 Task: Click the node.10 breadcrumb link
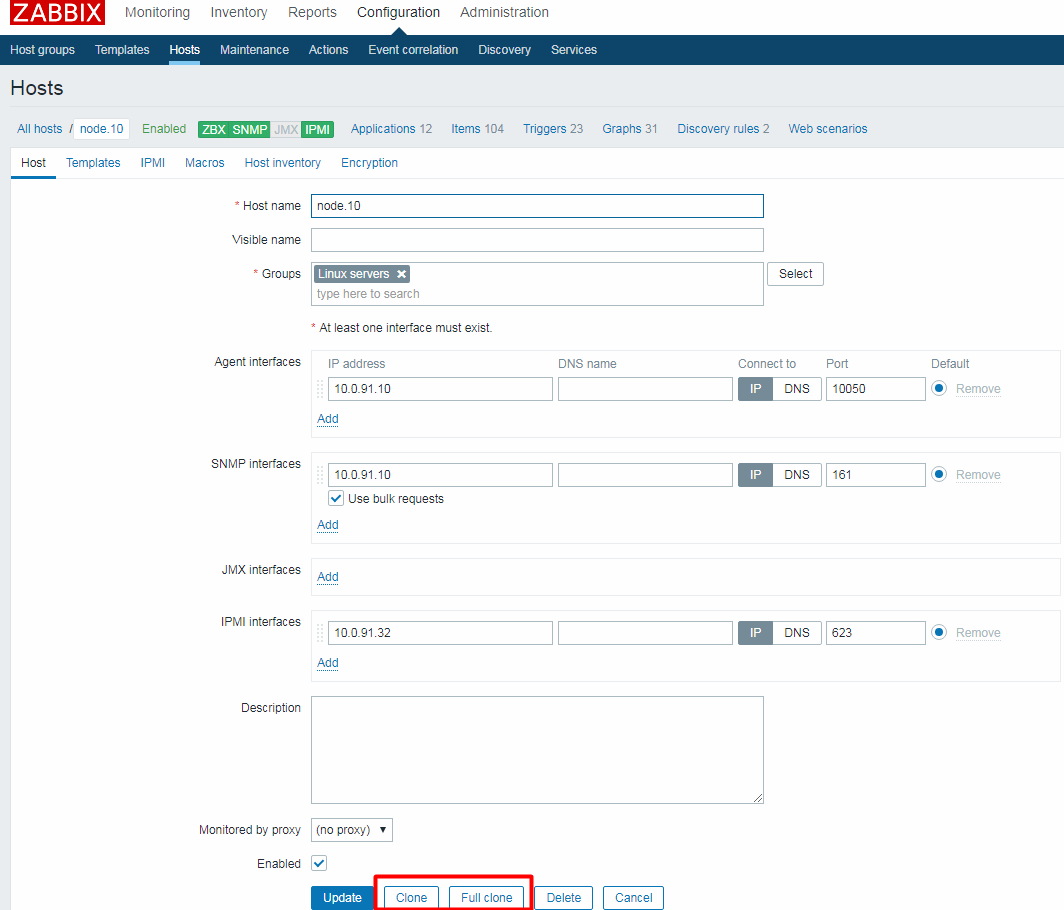point(102,129)
